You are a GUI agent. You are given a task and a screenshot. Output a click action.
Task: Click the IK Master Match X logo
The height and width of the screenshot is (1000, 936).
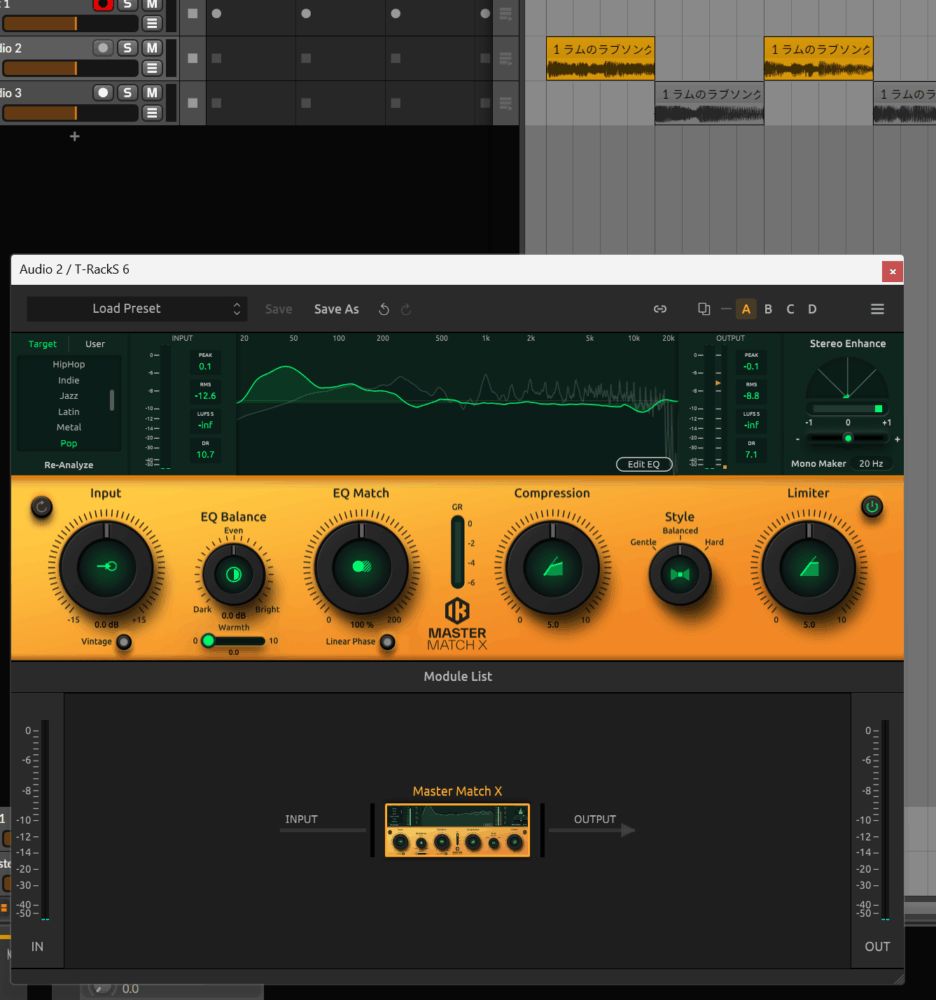(x=457, y=624)
